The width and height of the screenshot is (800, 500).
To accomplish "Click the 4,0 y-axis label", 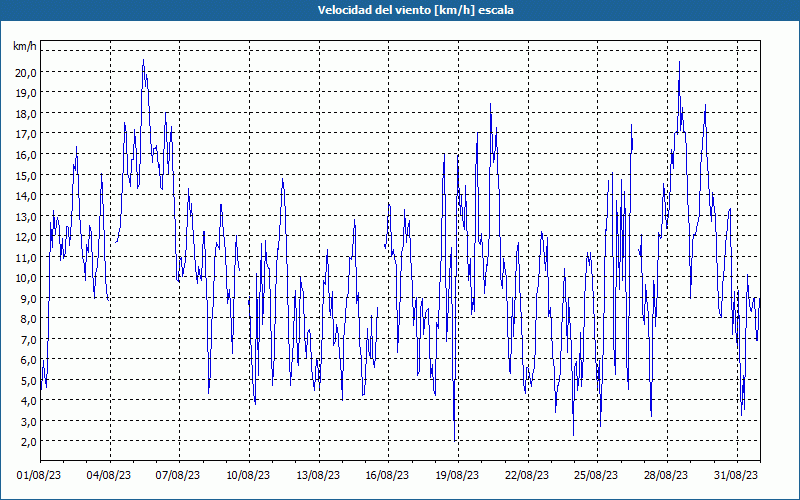I will [29, 401].
